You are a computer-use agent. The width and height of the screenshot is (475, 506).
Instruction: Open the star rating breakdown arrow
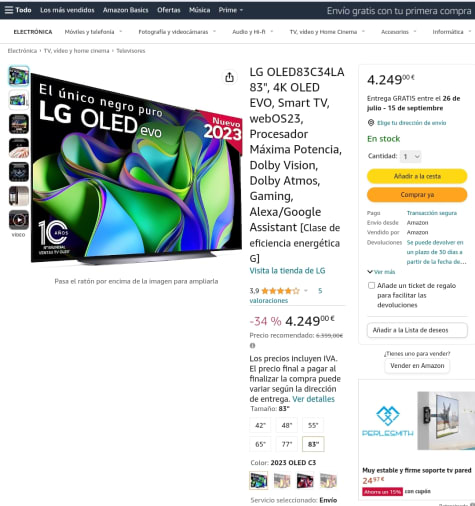(306, 291)
